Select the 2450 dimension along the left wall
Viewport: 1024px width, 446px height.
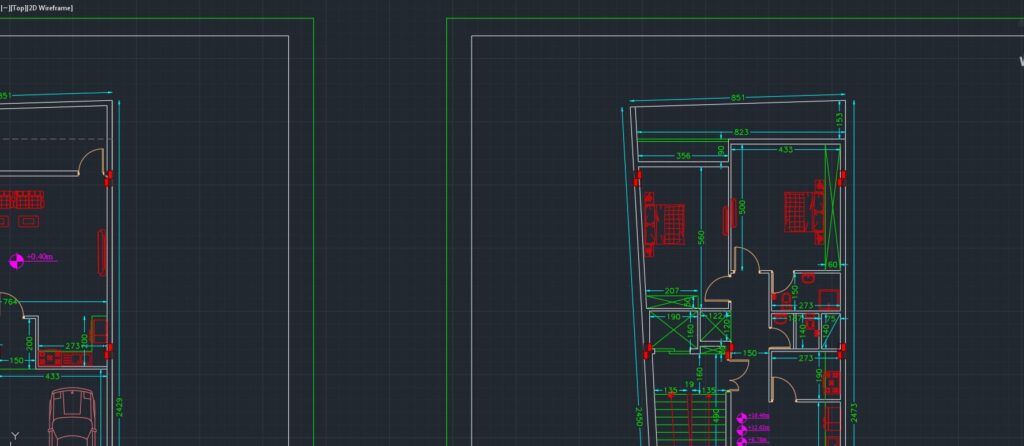point(639,417)
